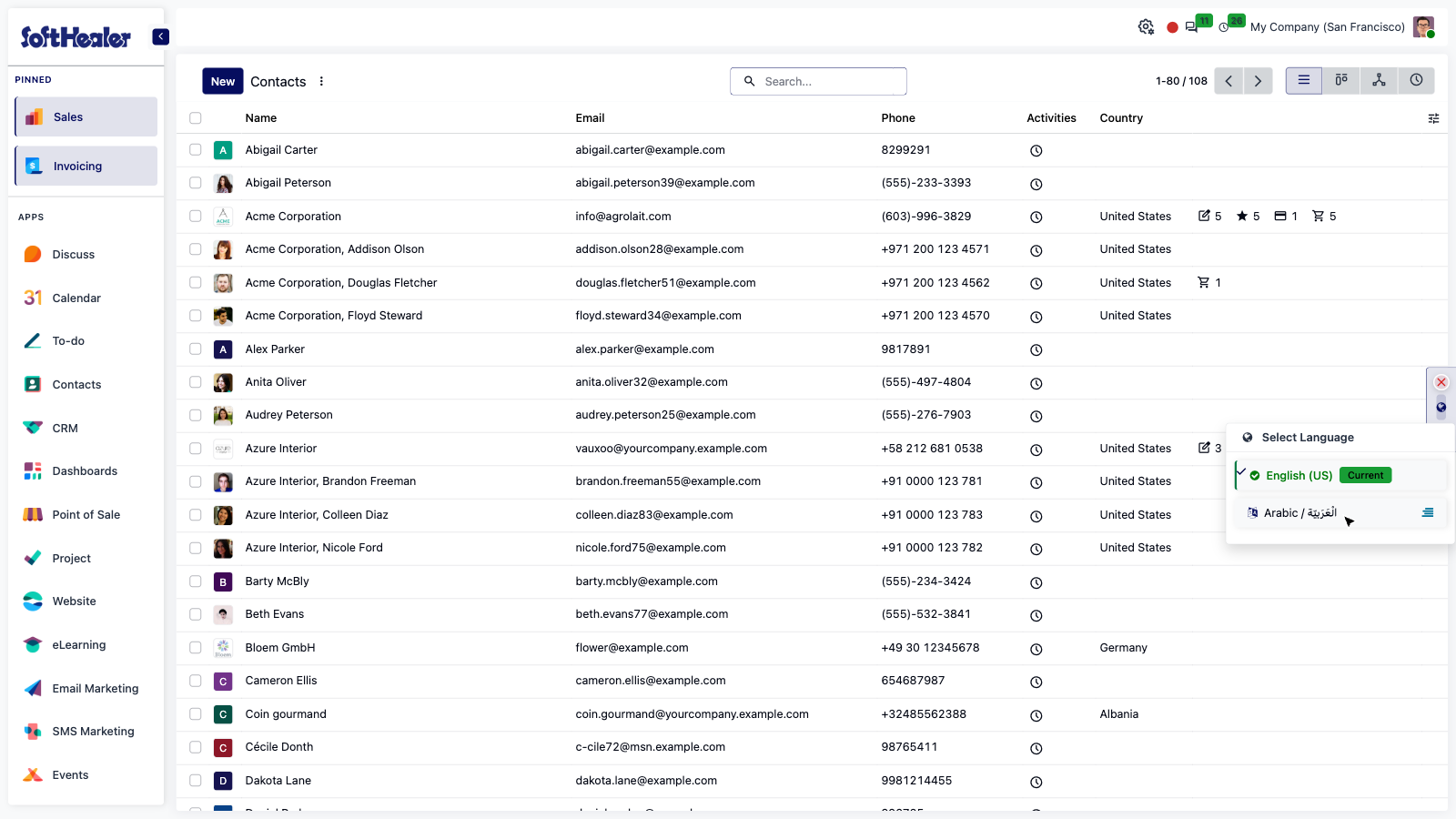1456x819 pixels.
Task: Check the box for Dakota Lane
Action: tap(195, 781)
